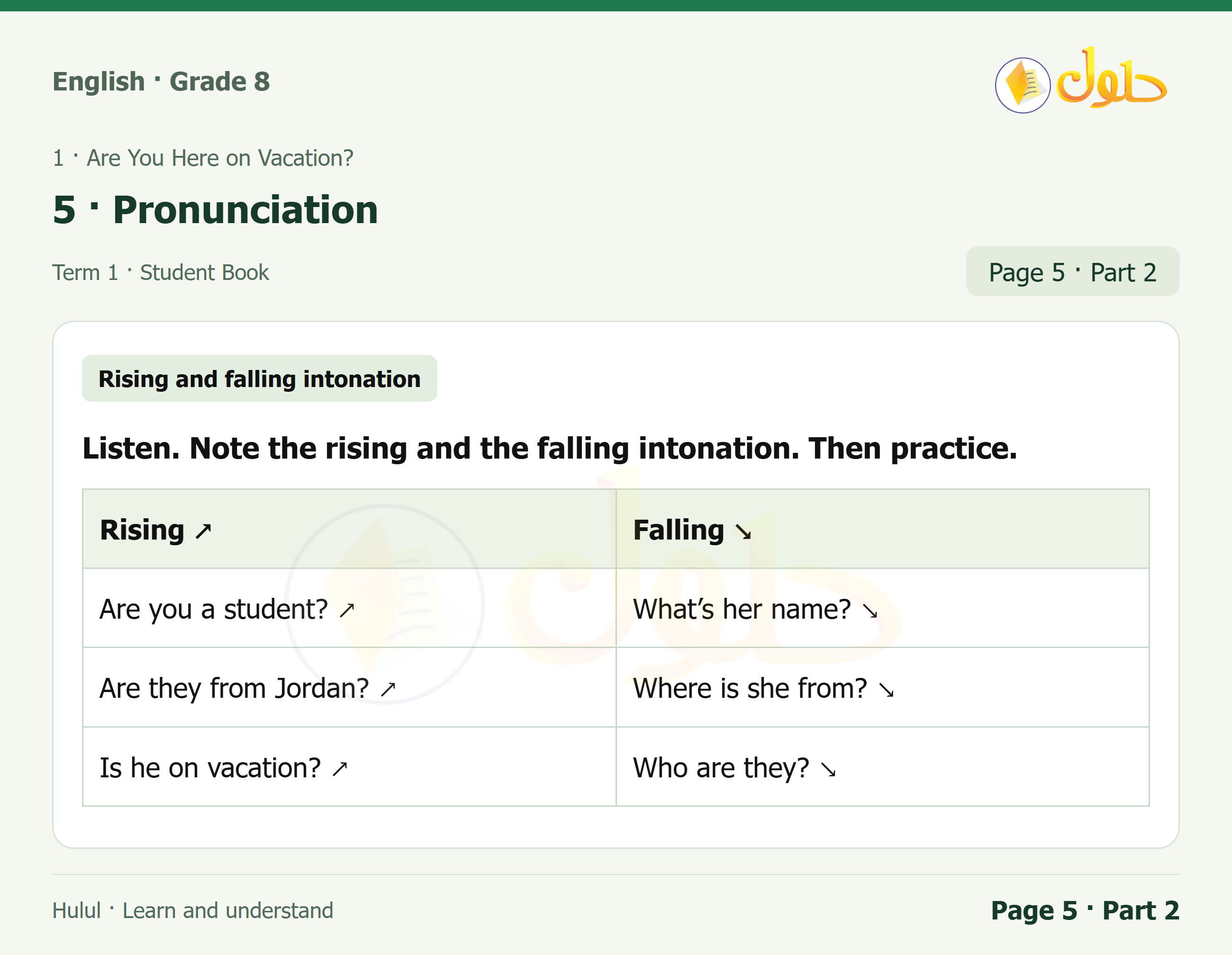1232x955 pixels.
Task: Click the '5 · Pronunciation' title
Action: coord(216,210)
